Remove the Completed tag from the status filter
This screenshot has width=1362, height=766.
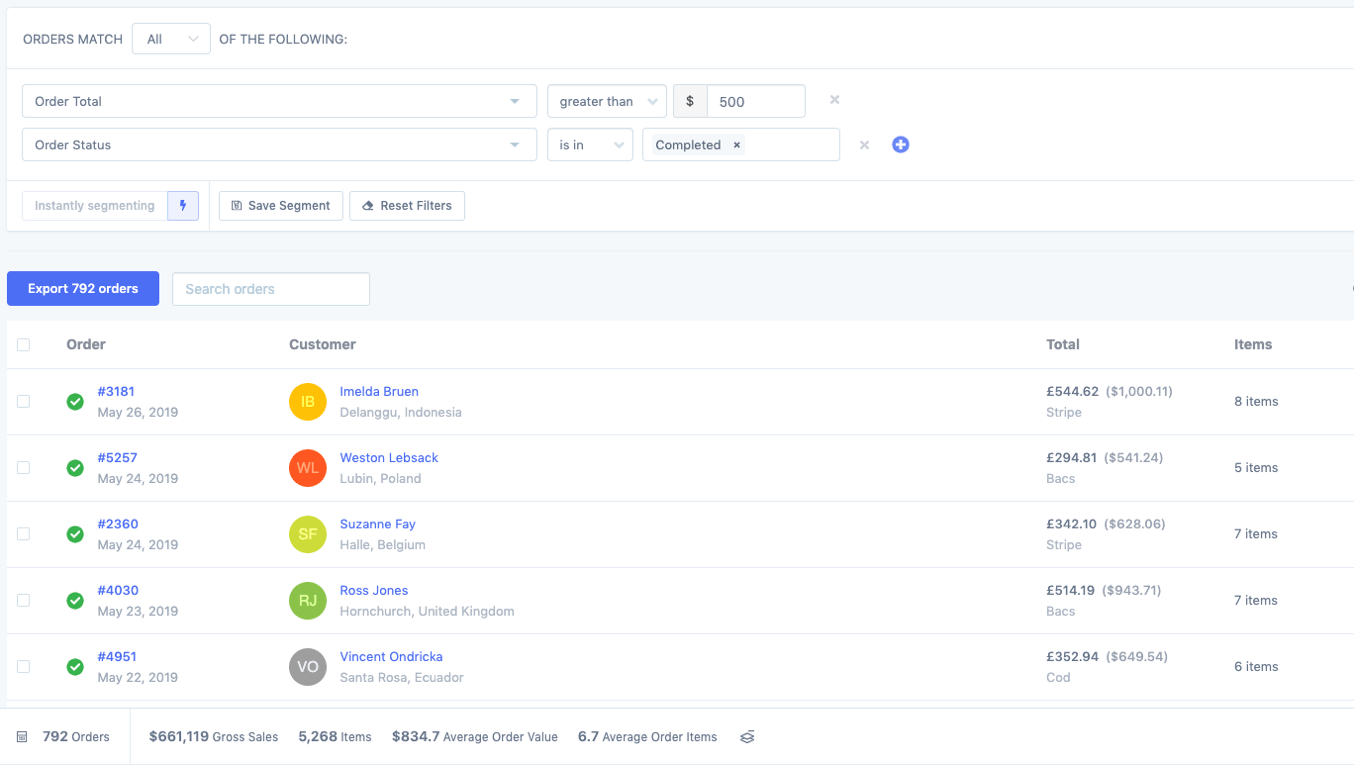(x=736, y=144)
